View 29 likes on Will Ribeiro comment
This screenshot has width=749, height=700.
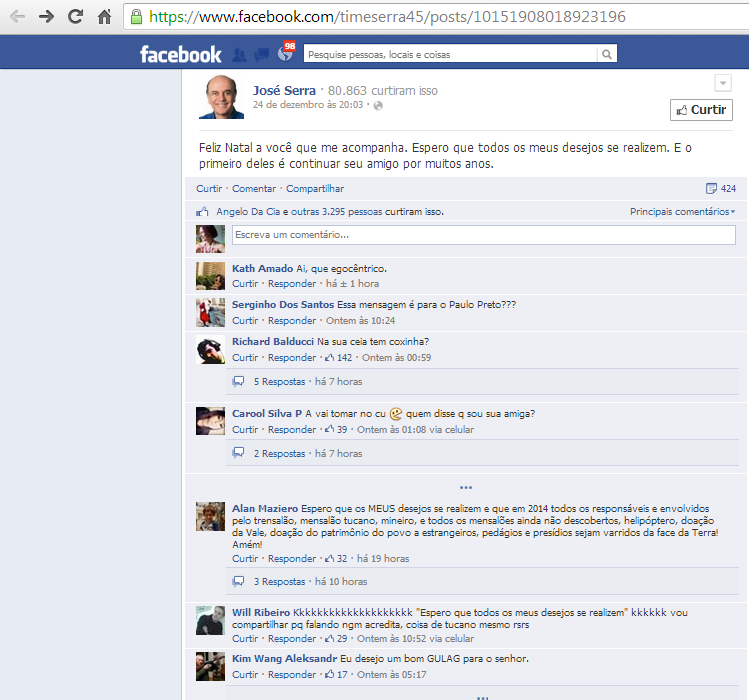(336, 639)
